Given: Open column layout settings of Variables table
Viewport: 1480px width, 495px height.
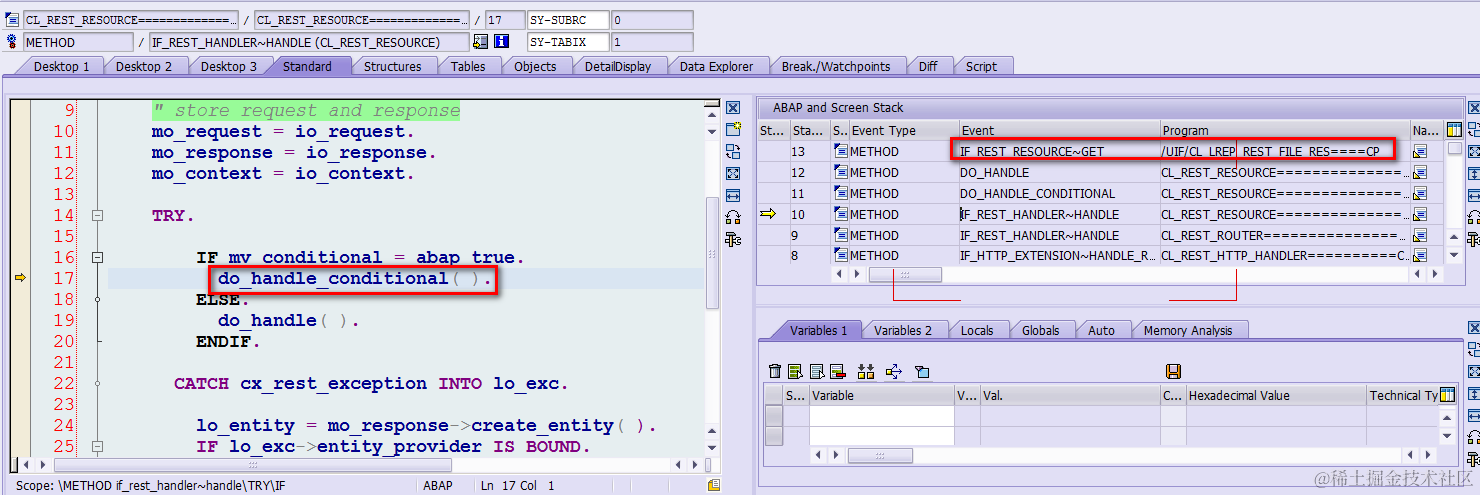Looking at the screenshot, I should click(1447, 395).
